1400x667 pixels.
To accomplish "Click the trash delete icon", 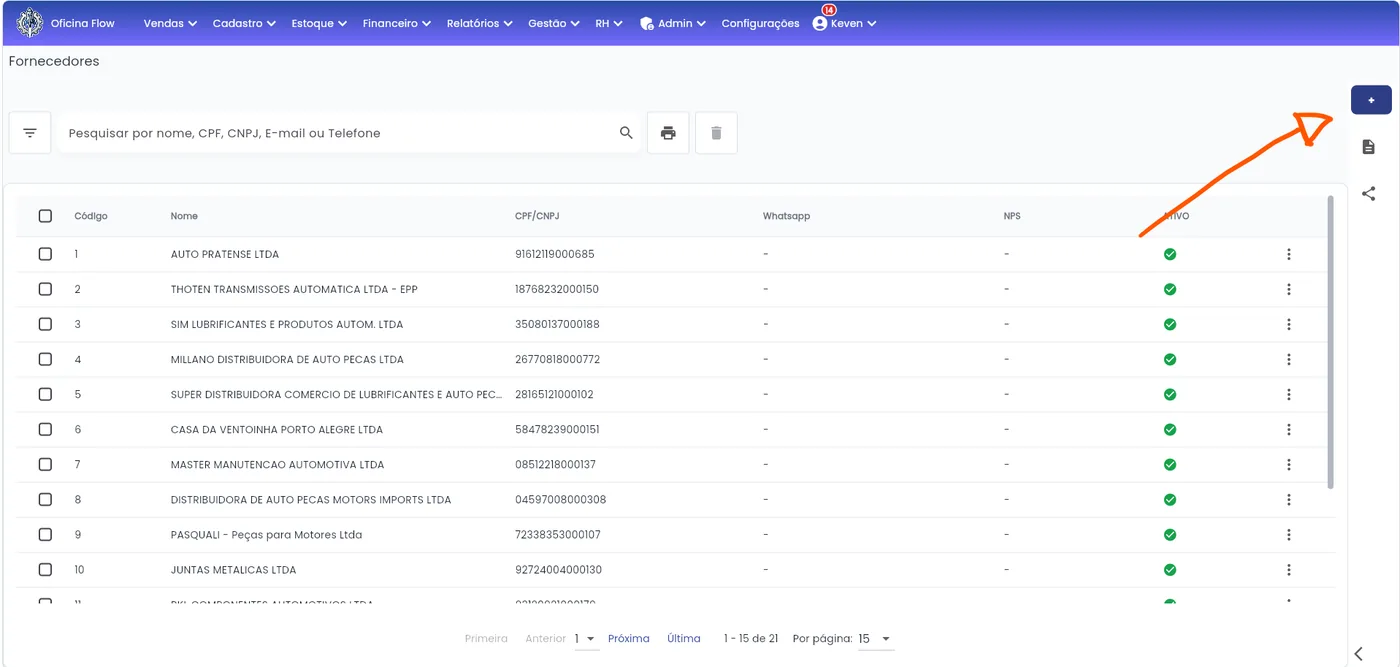I will coord(716,133).
